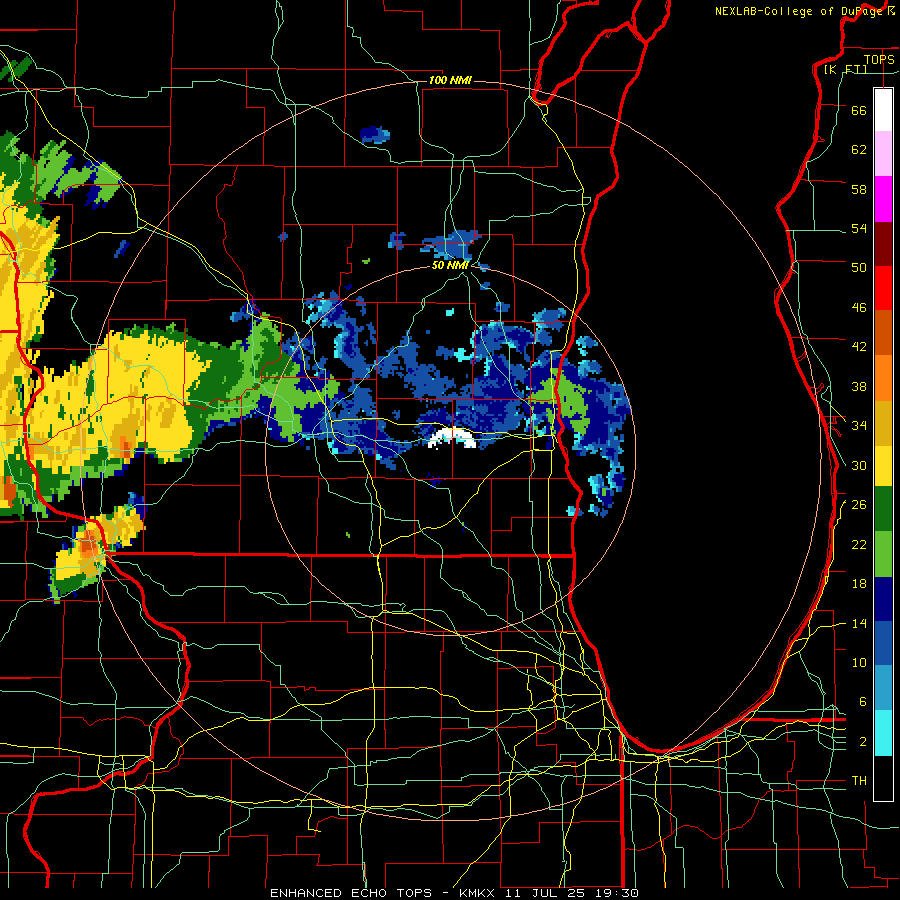
Task: Click the 100 NMI range ring label
Action: coord(450,80)
